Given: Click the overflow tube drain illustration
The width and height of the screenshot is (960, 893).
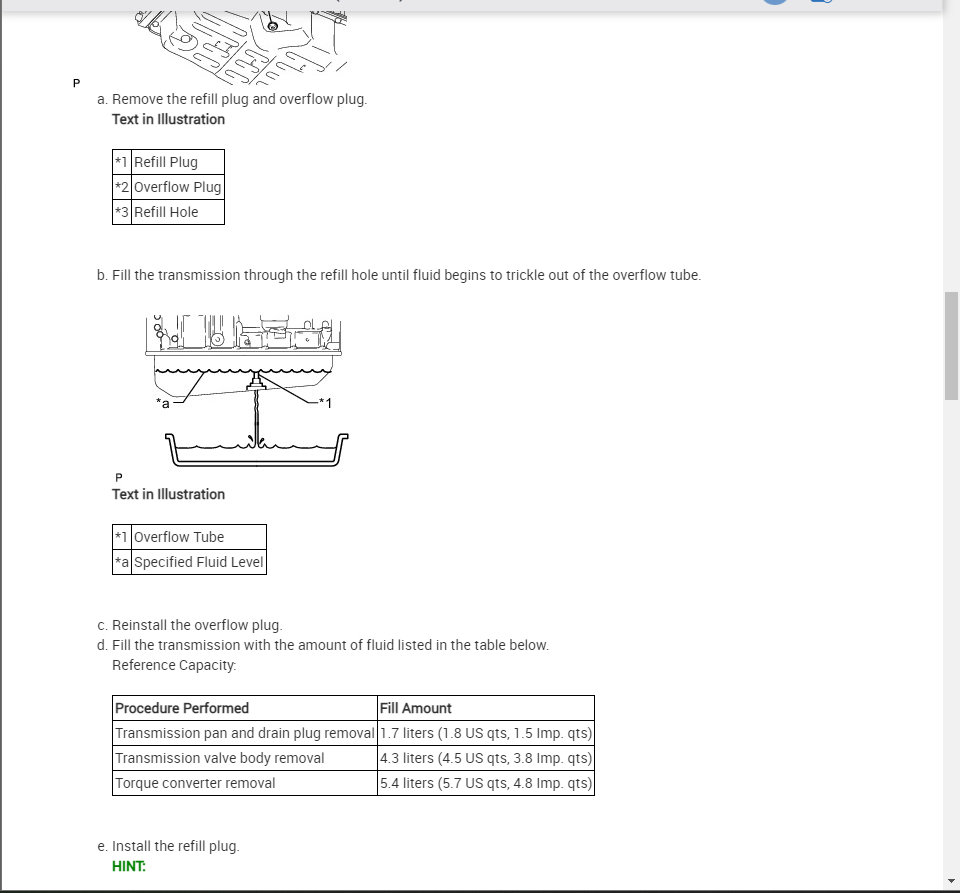Looking at the screenshot, I should [x=247, y=391].
